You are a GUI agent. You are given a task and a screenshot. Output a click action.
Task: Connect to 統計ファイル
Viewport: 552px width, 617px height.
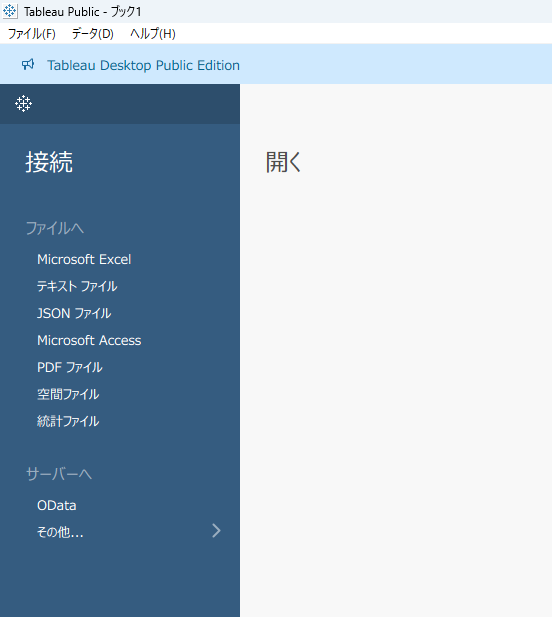coord(68,421)
